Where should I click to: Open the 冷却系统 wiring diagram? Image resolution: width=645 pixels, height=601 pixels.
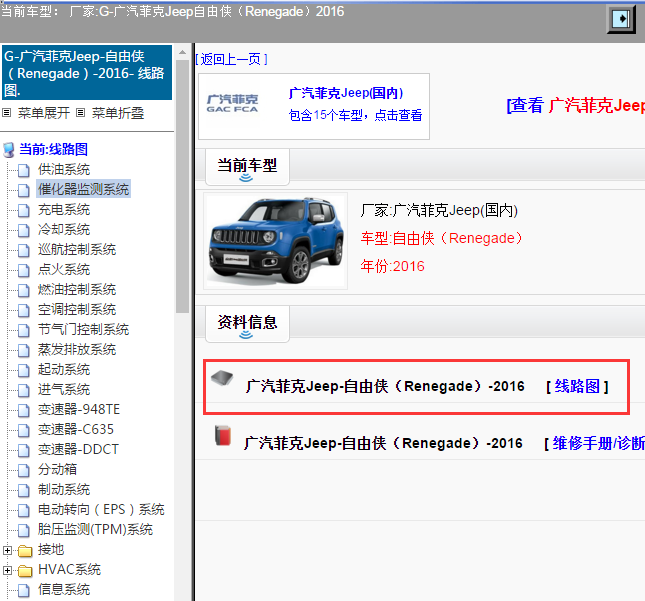64,230
